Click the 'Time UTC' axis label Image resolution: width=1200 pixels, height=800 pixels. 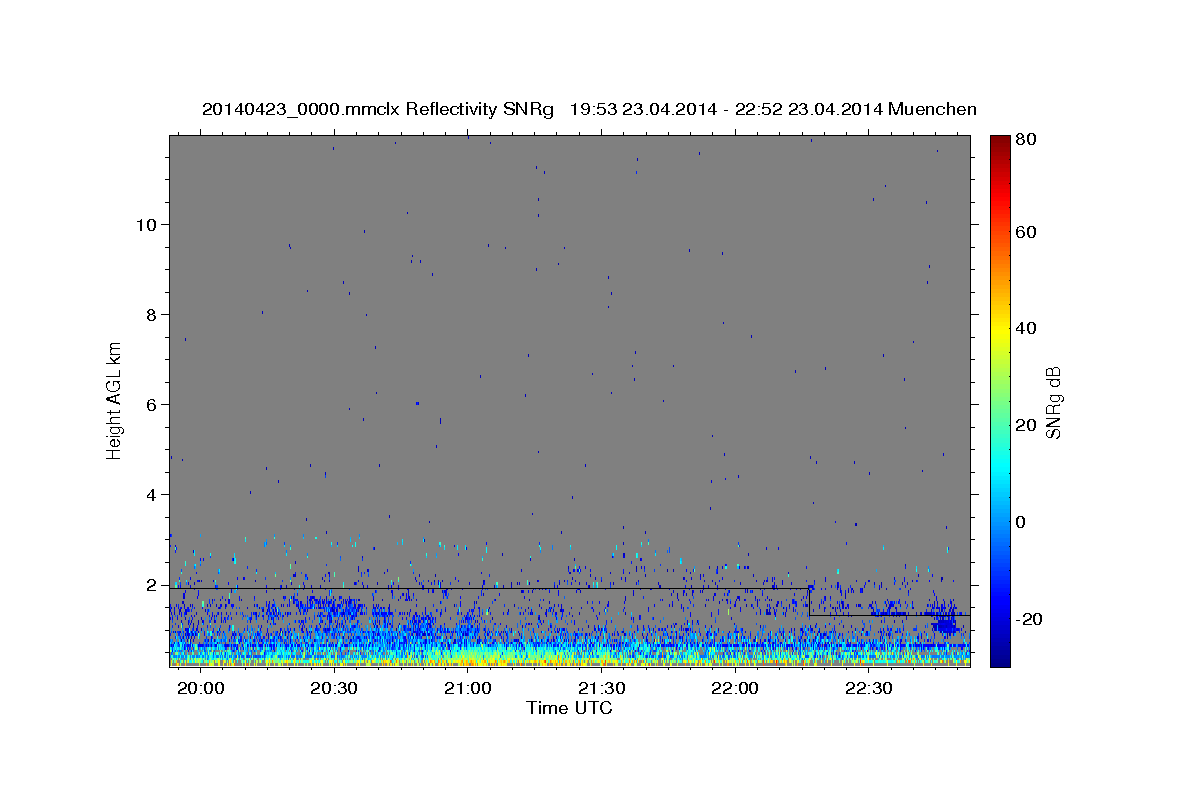[569, 708]
